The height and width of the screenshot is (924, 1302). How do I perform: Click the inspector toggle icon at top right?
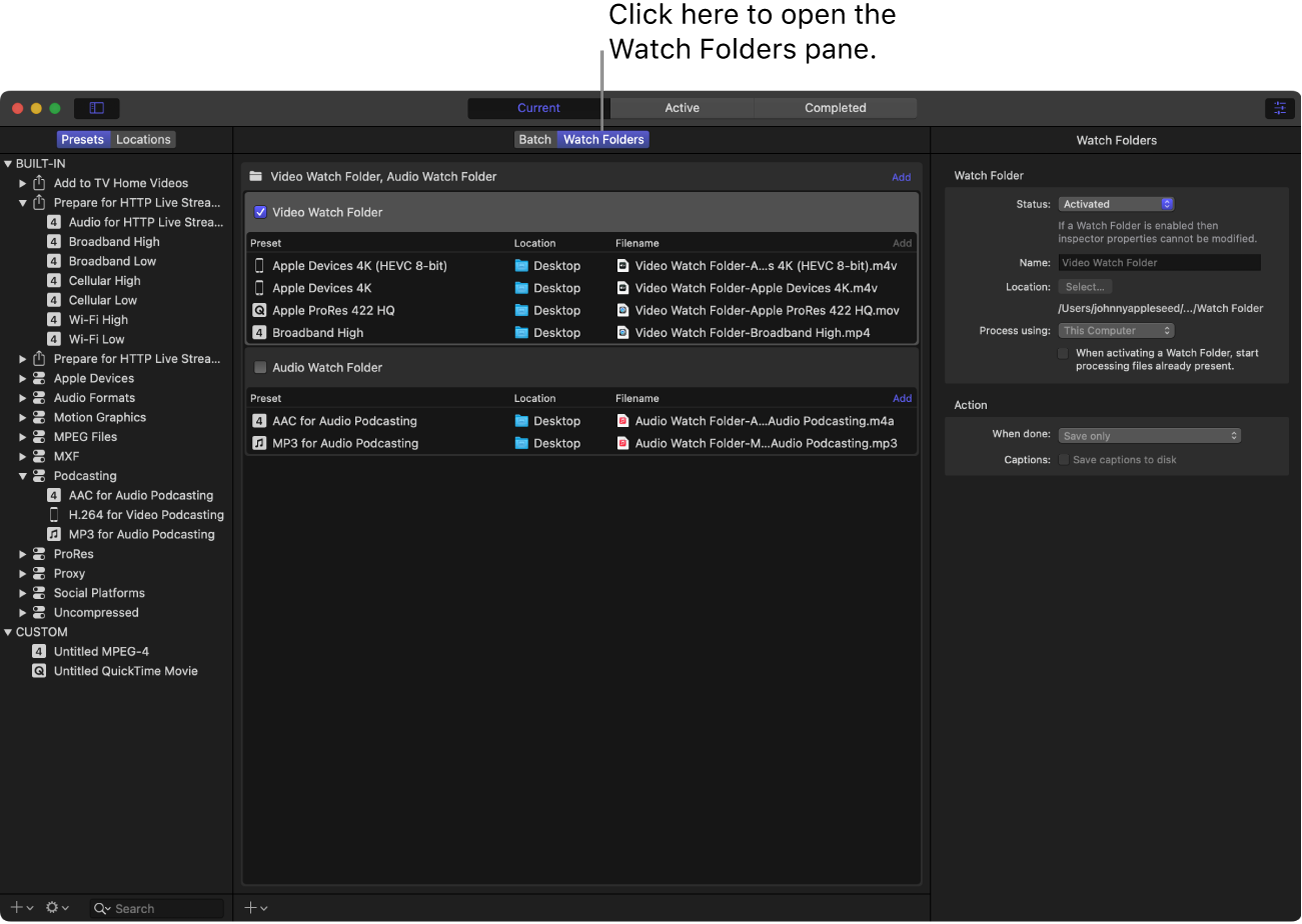(x=1279, y=108)
